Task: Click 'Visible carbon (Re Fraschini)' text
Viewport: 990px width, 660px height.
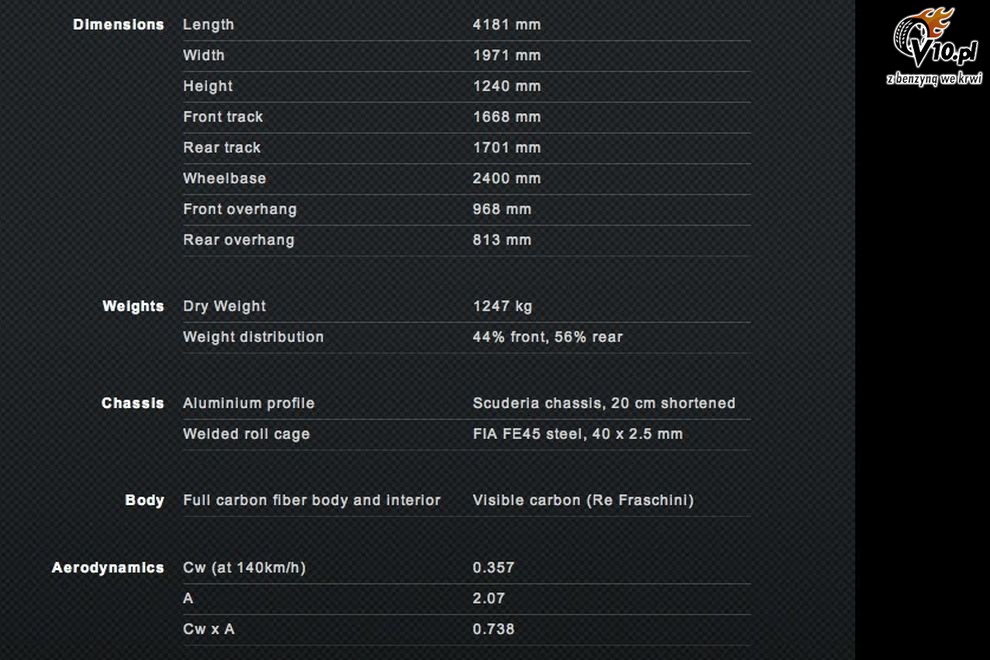Action: click(583, 500)
